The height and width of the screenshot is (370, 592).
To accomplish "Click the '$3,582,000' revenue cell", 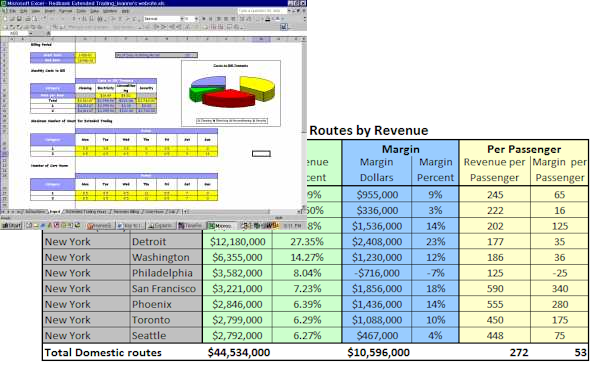I will 237,273.
